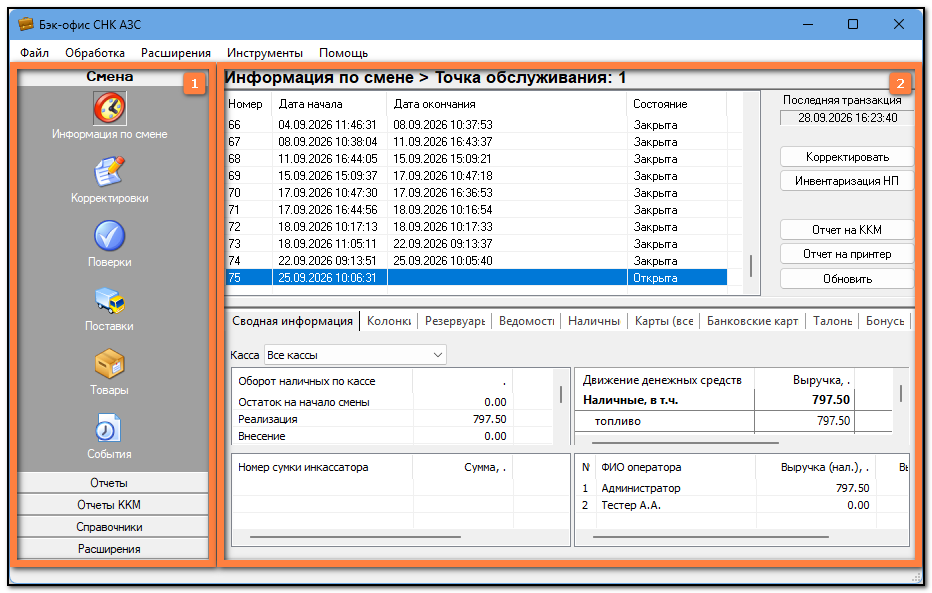
Task: Open the Расширения menu in the menu bar
Action: [176, 53]
